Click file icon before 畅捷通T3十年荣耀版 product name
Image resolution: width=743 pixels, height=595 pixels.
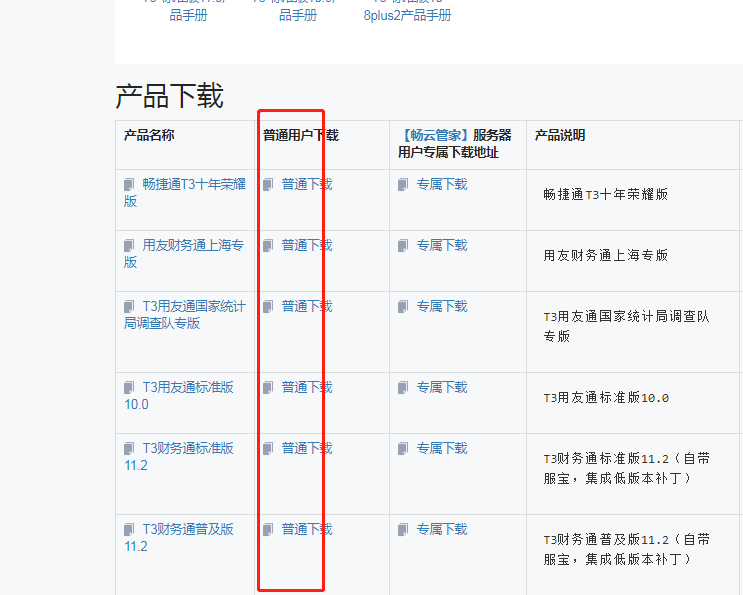pyautogui.click(x=129, y=184)
